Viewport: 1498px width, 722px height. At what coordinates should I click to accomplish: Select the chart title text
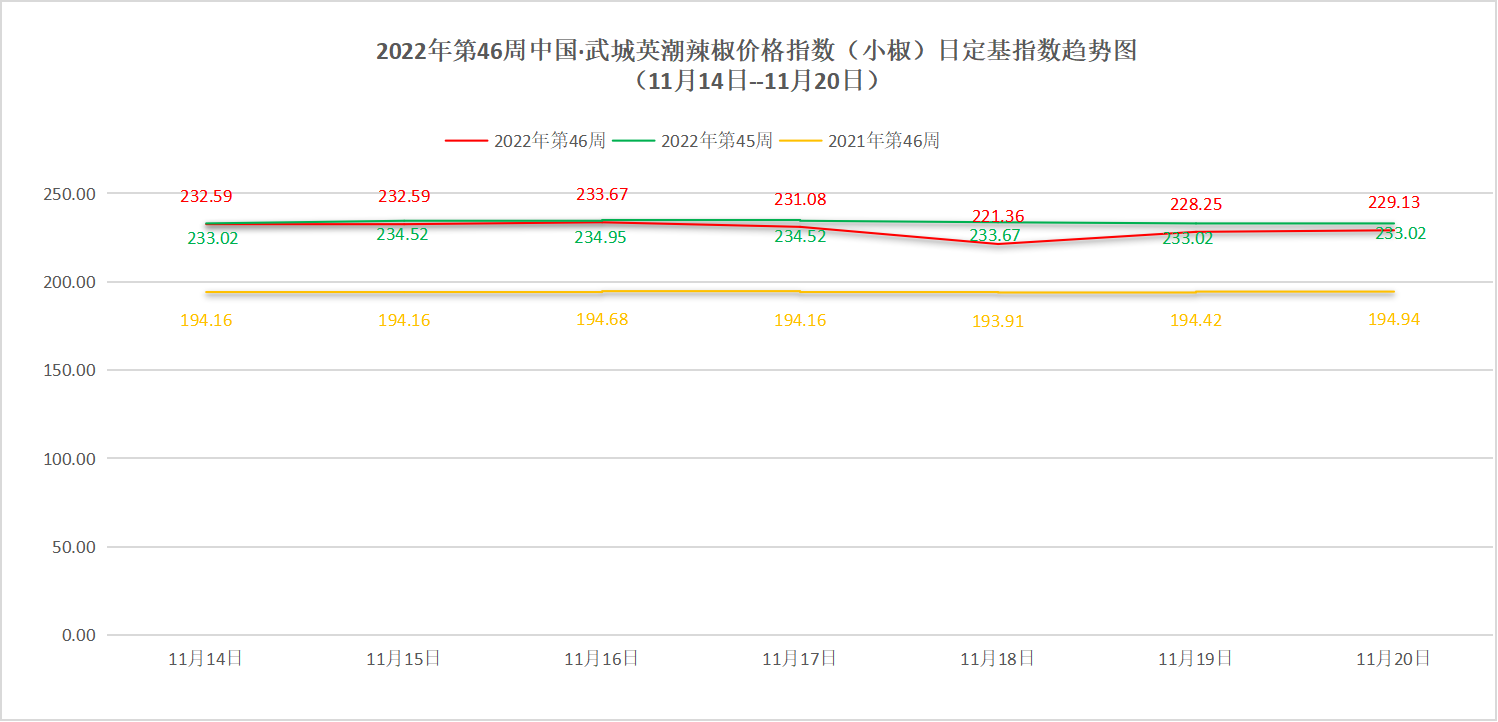[756, 52]
